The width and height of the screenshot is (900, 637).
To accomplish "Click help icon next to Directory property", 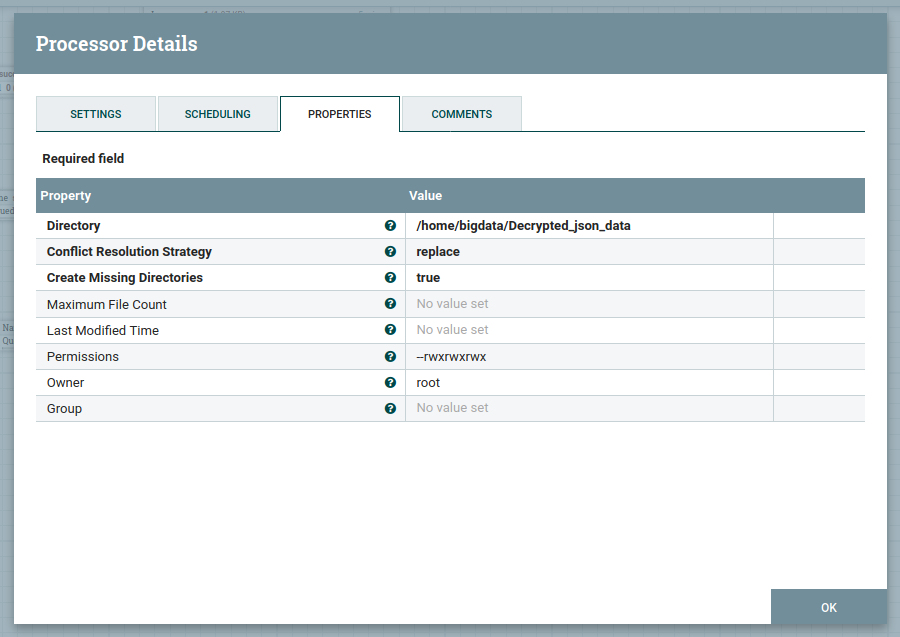I will [390, 226].
